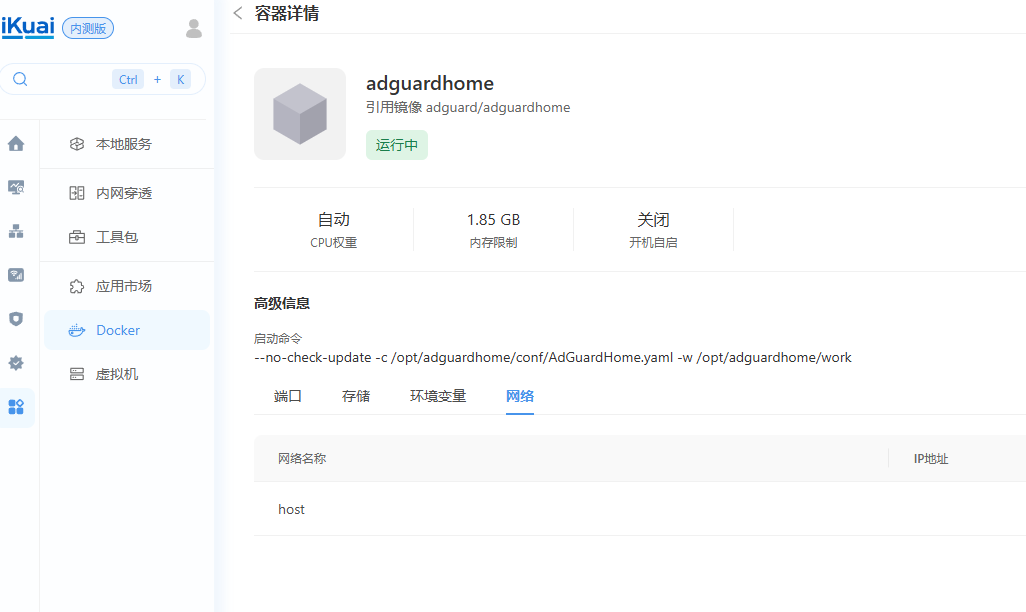Click the 网络名称 column header
This screenshot has height=612, width=1026.
click(302, 459)
